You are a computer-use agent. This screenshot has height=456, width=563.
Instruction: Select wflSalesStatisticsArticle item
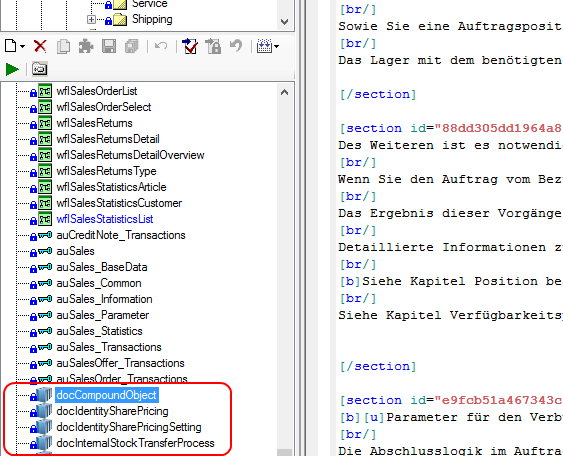click(x=111, y=187)
